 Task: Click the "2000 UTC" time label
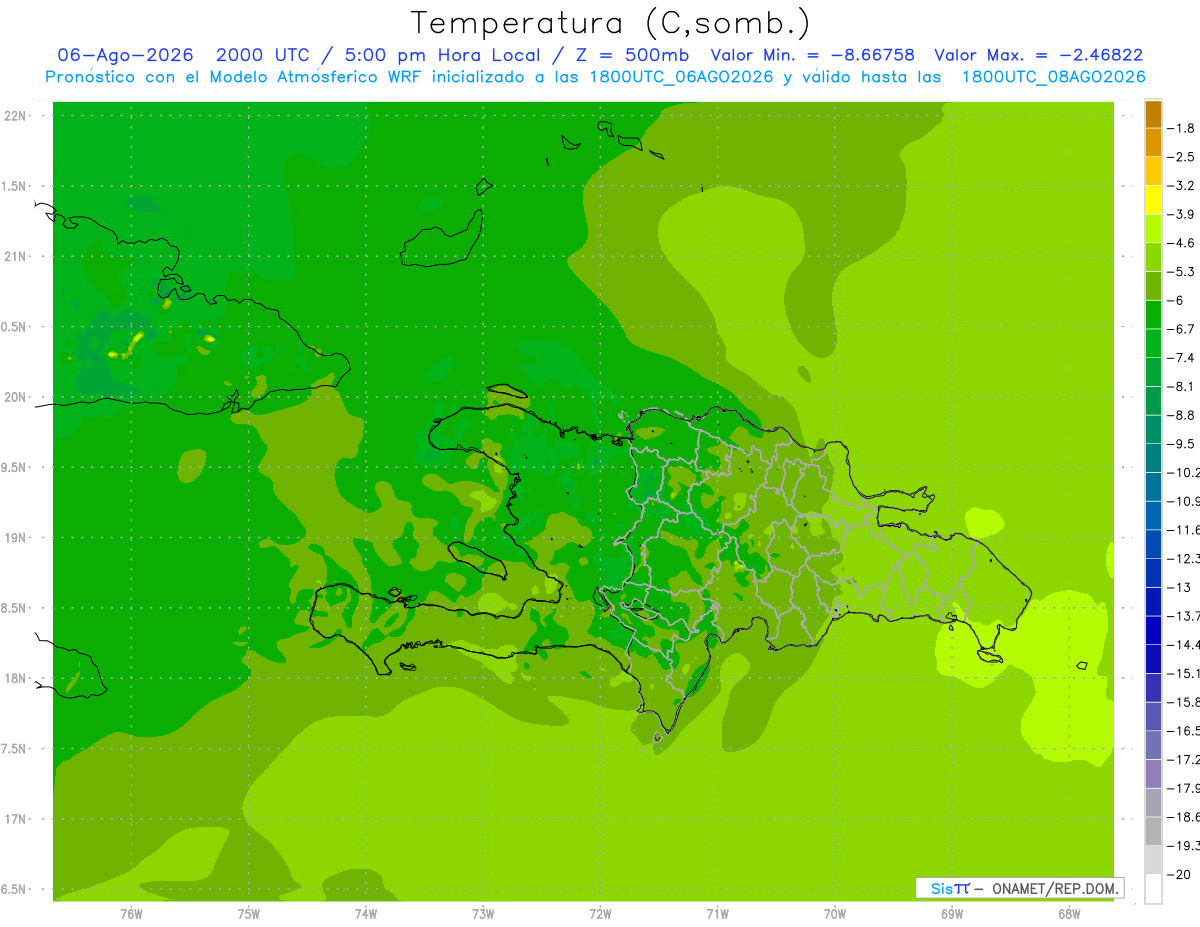[x=262, y=56]
